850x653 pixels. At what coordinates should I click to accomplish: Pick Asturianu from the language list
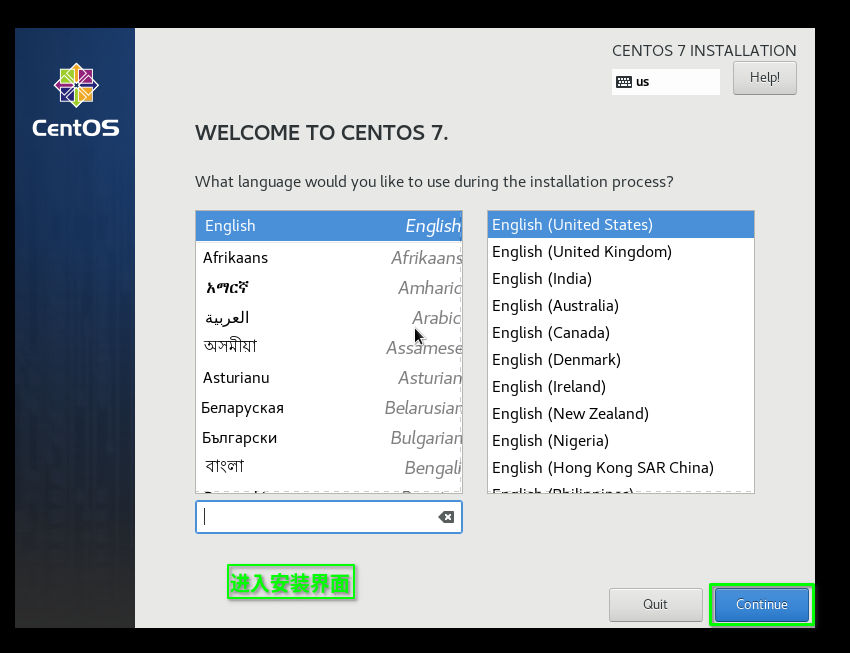(x=328, y=378)
